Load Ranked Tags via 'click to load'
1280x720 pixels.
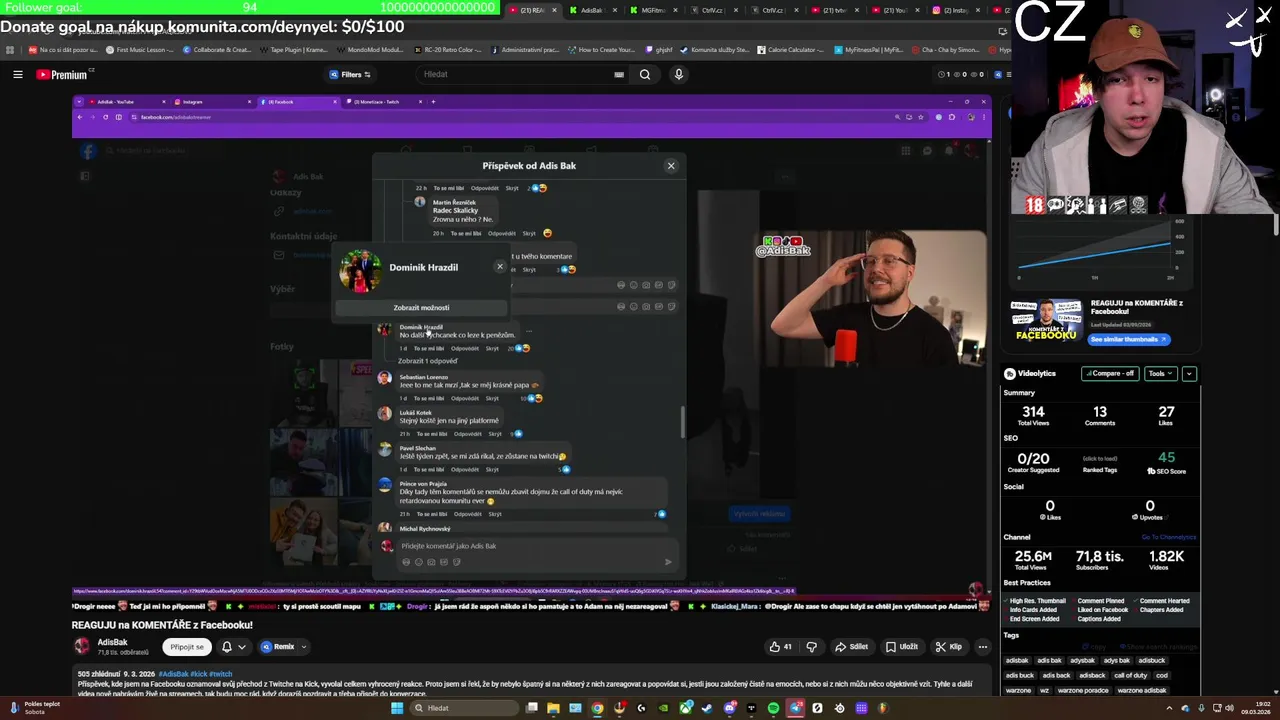click(x=1099, y=459)
